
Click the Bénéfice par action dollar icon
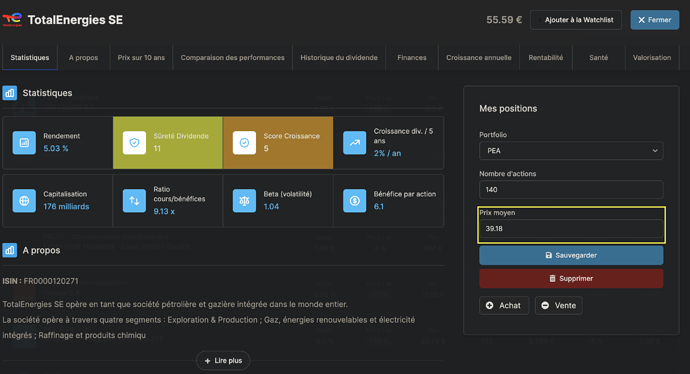tap(355, 201)
